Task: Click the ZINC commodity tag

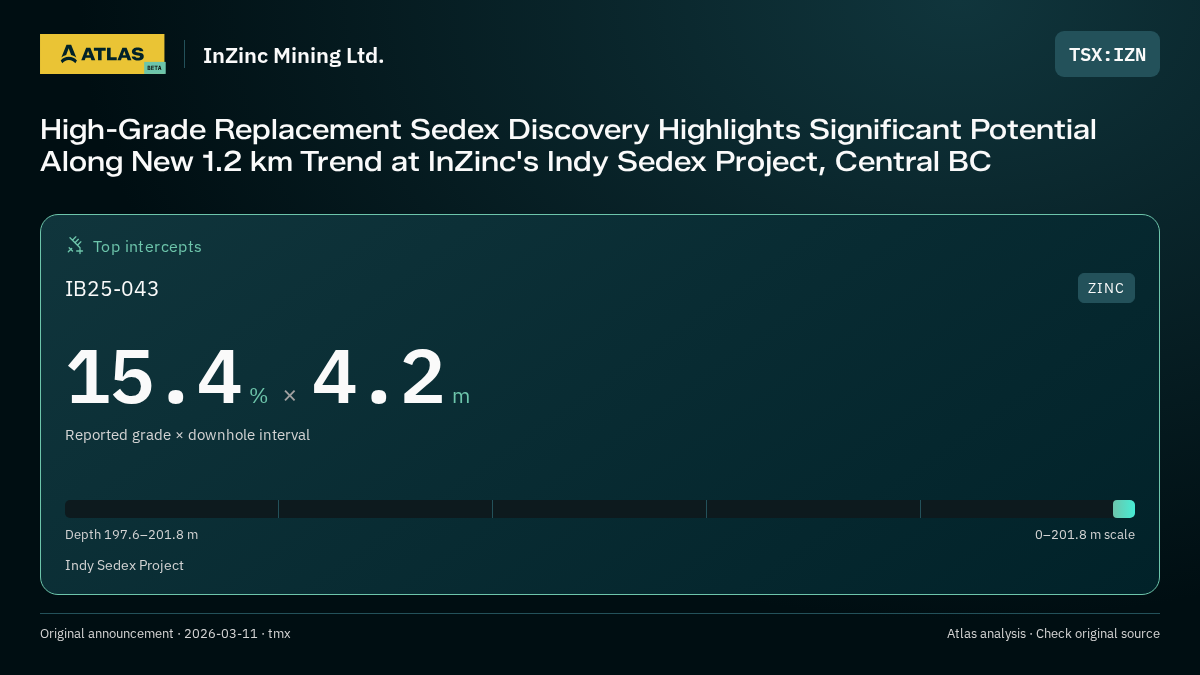Action: (1106, 288)
